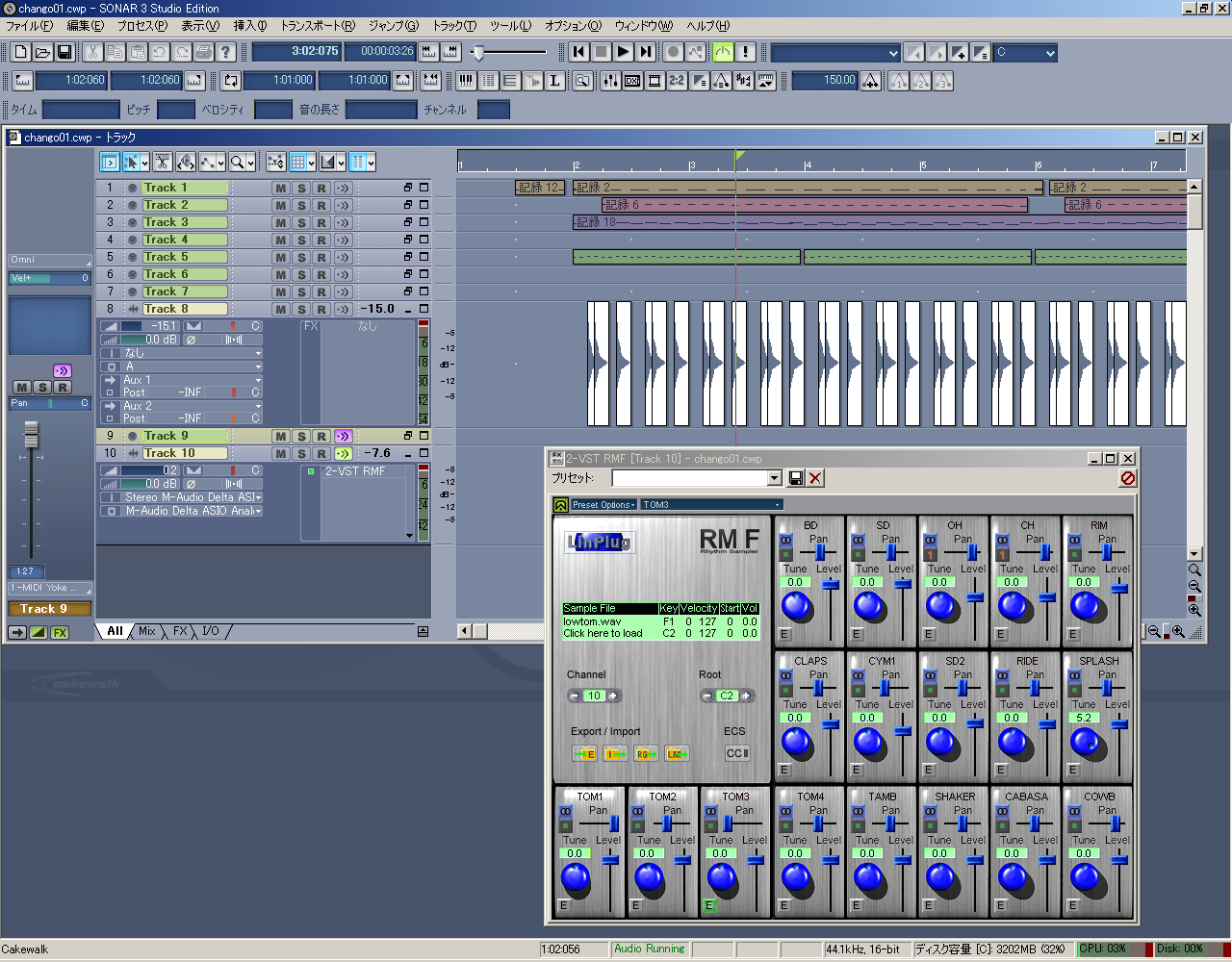Open an existing project file
This screenshot has height=962, width=1232.
pyautogui.click(x=42, y=52)
